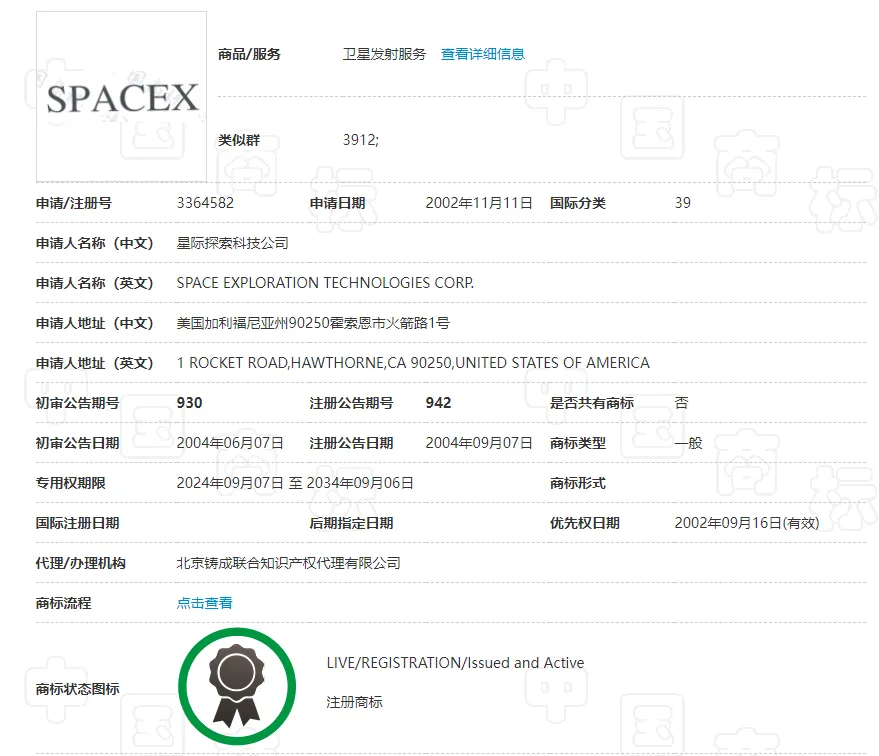Click the 初审公告期号 label
Image resolution: width=879 pixels, height=756 pixels.
click(77, 403)
